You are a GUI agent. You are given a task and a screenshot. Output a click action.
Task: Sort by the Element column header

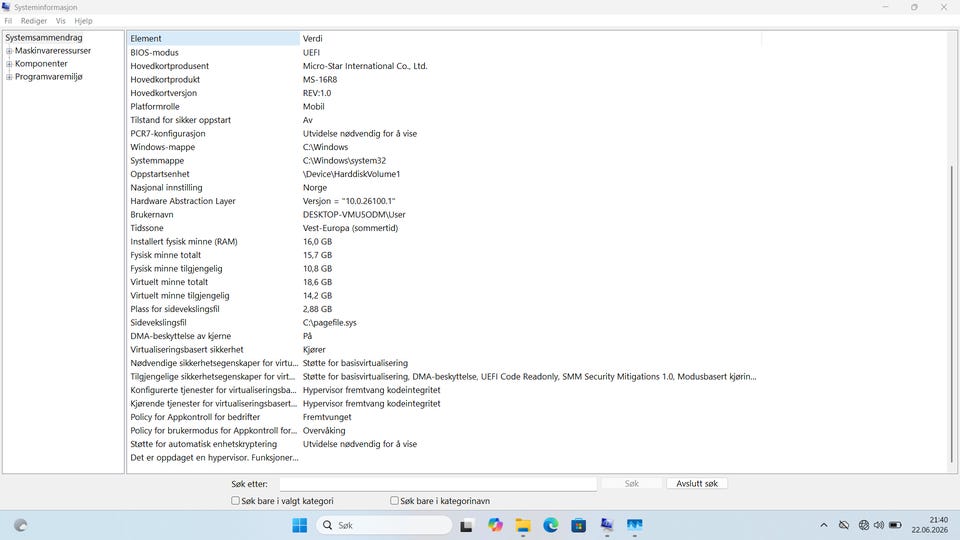tap(213, 39)
